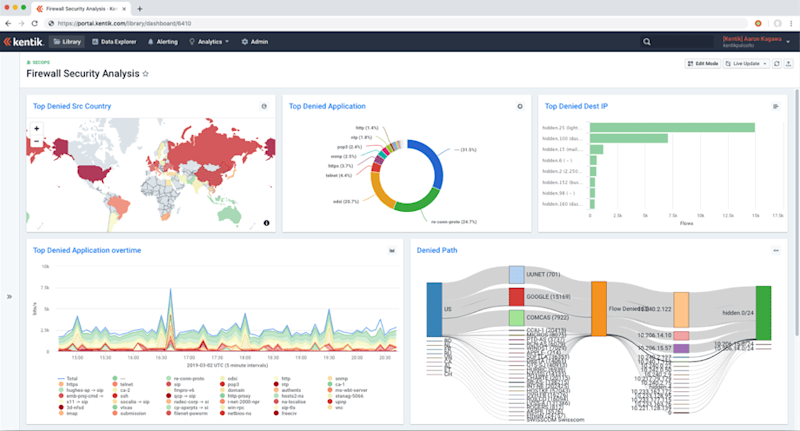This screenshot has width=800, height=431.
Task: Open the Admin section
Action: coord(255,42)
